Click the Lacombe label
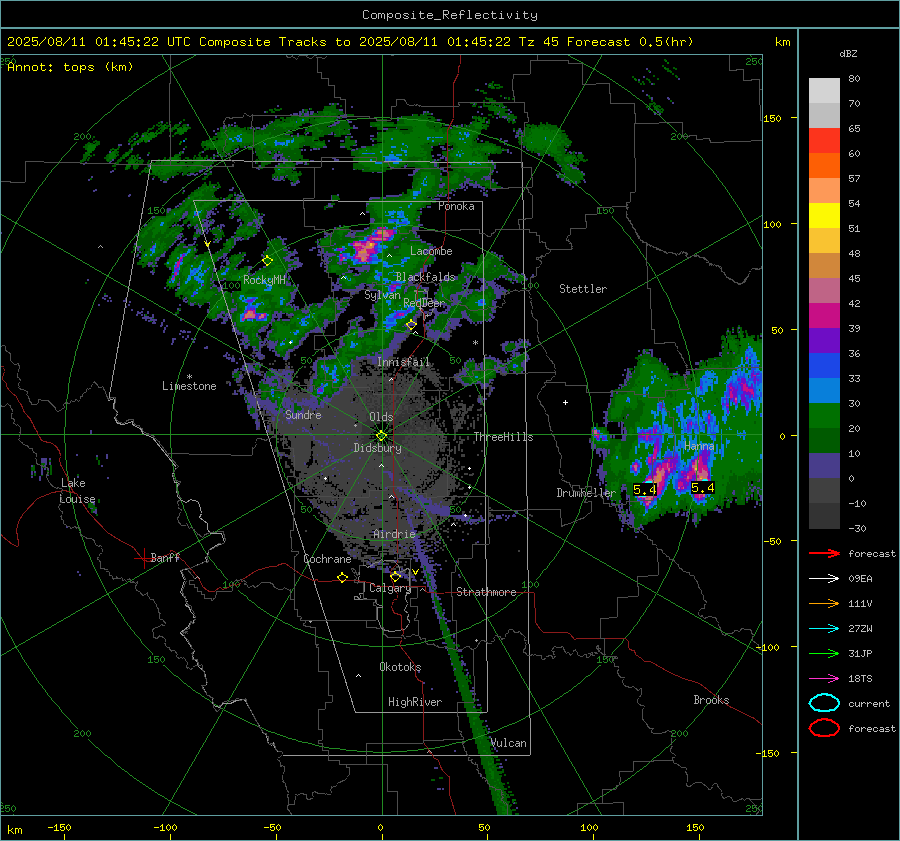This screenshot has height=841, width=900. [x=431, y=251]
